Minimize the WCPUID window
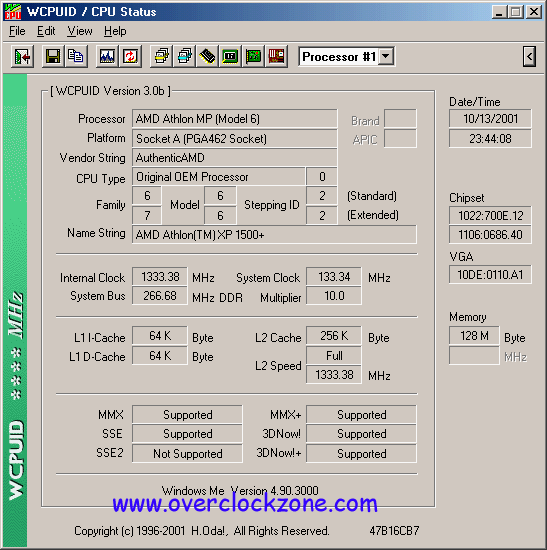 tap(499, 12)
